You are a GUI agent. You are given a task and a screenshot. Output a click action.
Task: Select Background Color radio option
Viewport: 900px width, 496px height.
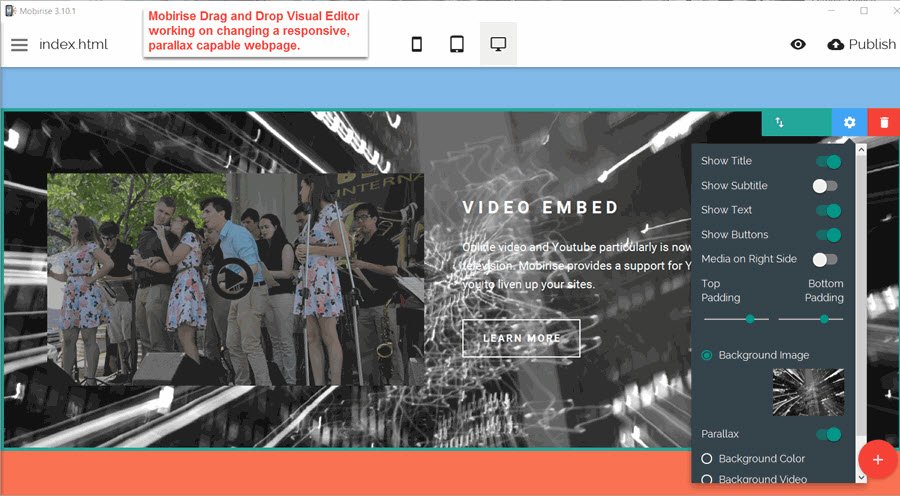(707, 459)
